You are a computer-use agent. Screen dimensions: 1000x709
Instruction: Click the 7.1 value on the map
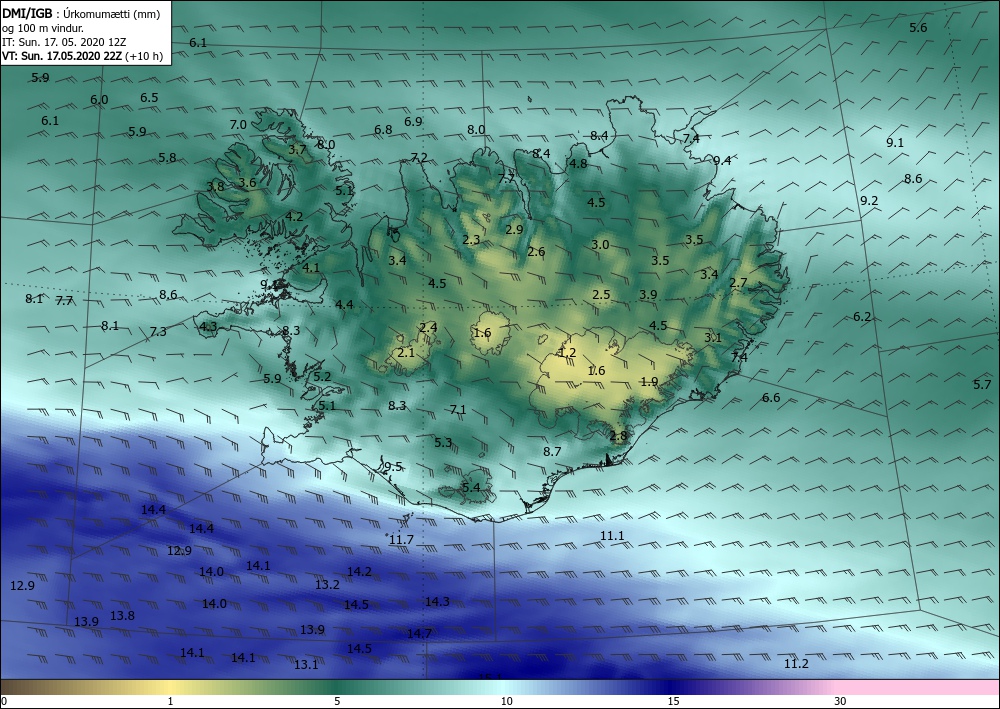point(458,409)
